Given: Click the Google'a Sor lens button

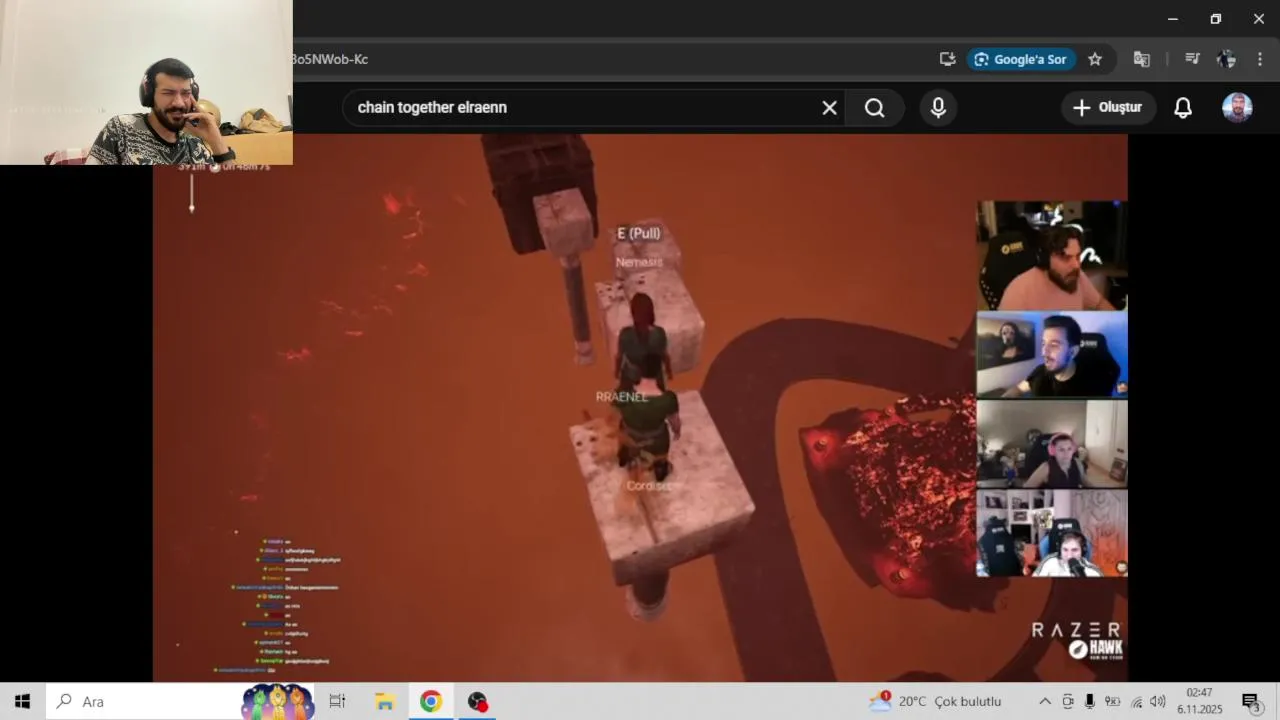Looking at the screenshot, I should point(1021,59).
